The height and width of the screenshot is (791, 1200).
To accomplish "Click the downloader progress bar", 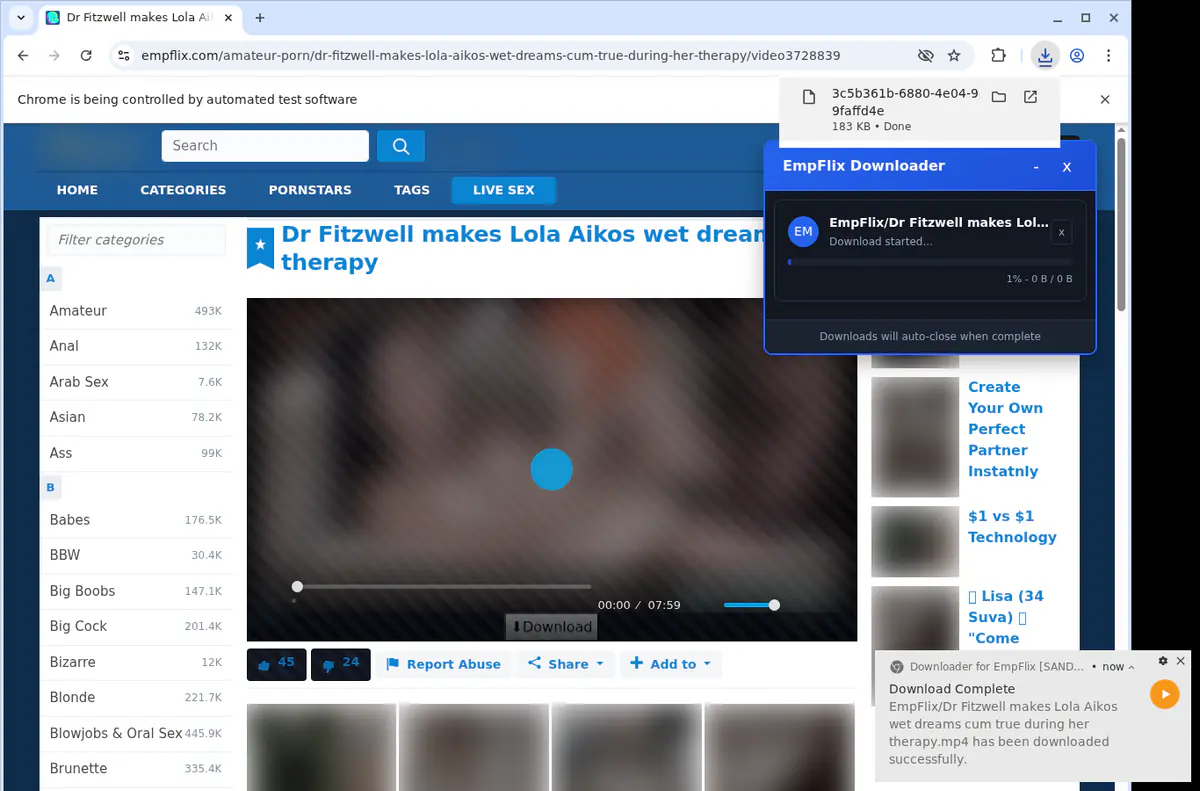I will coord(930,262).
